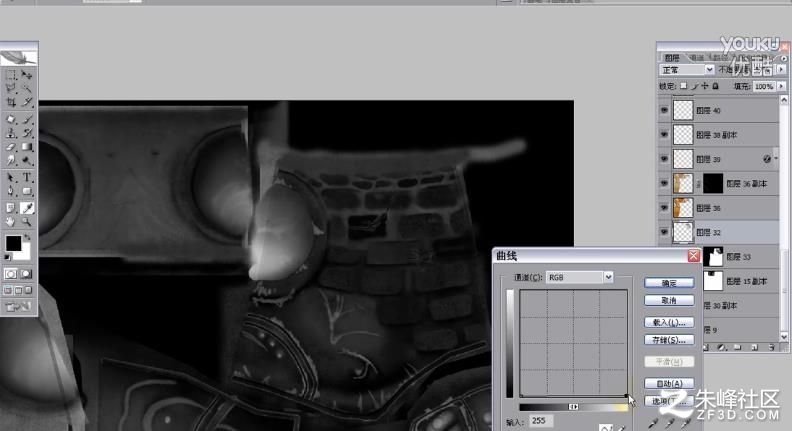Viewport: 792px width, 431px height.
Task: Select the Crop tool
Action: (x=11, y=103)
